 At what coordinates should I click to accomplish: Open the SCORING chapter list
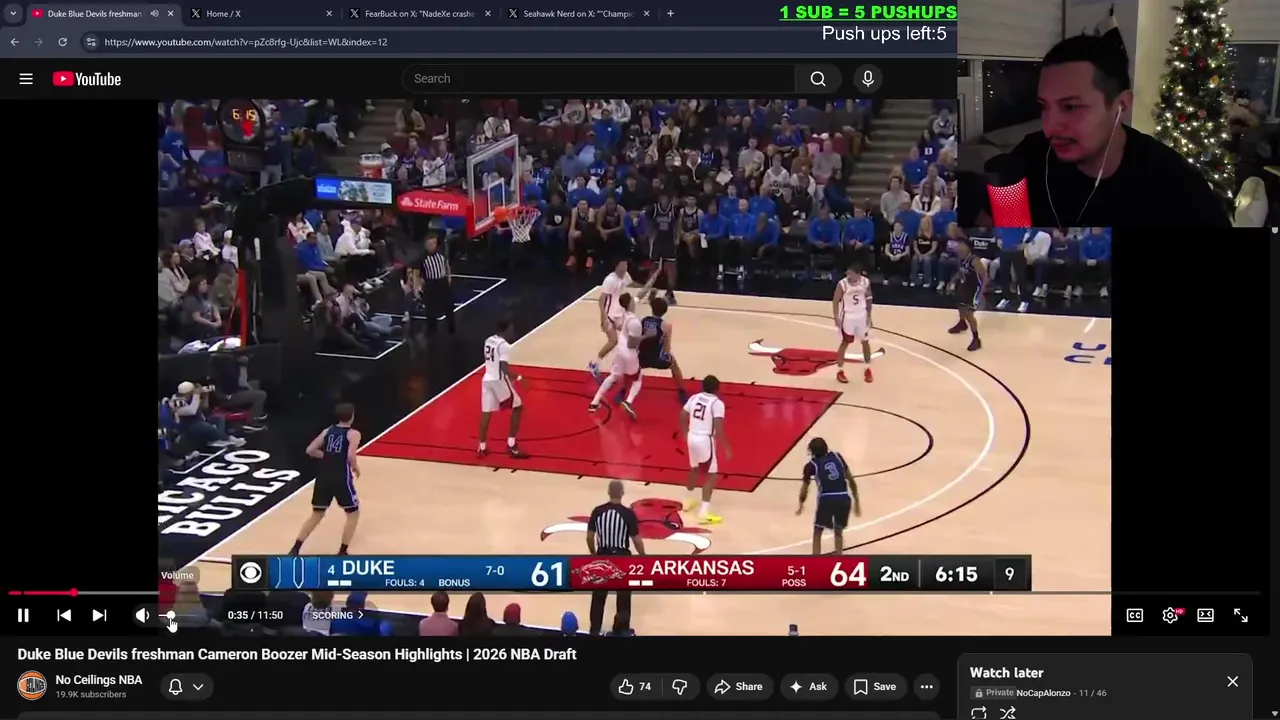(x=337, y=615)
